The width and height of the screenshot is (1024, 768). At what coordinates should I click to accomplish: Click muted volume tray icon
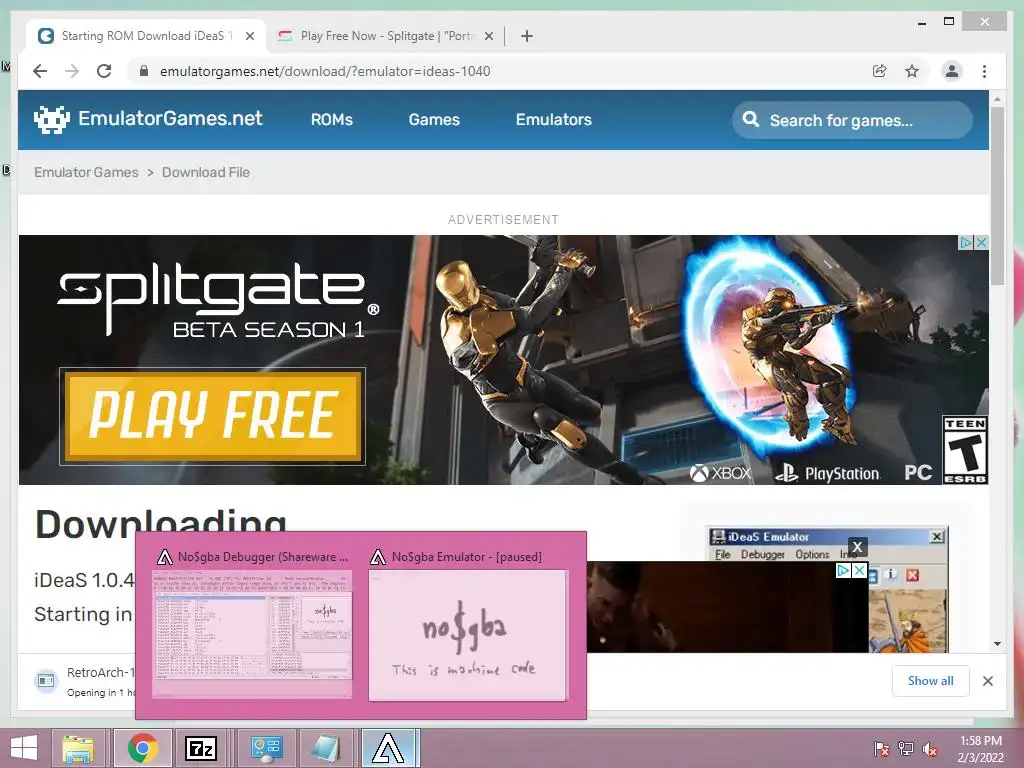(x=930, y=748)
